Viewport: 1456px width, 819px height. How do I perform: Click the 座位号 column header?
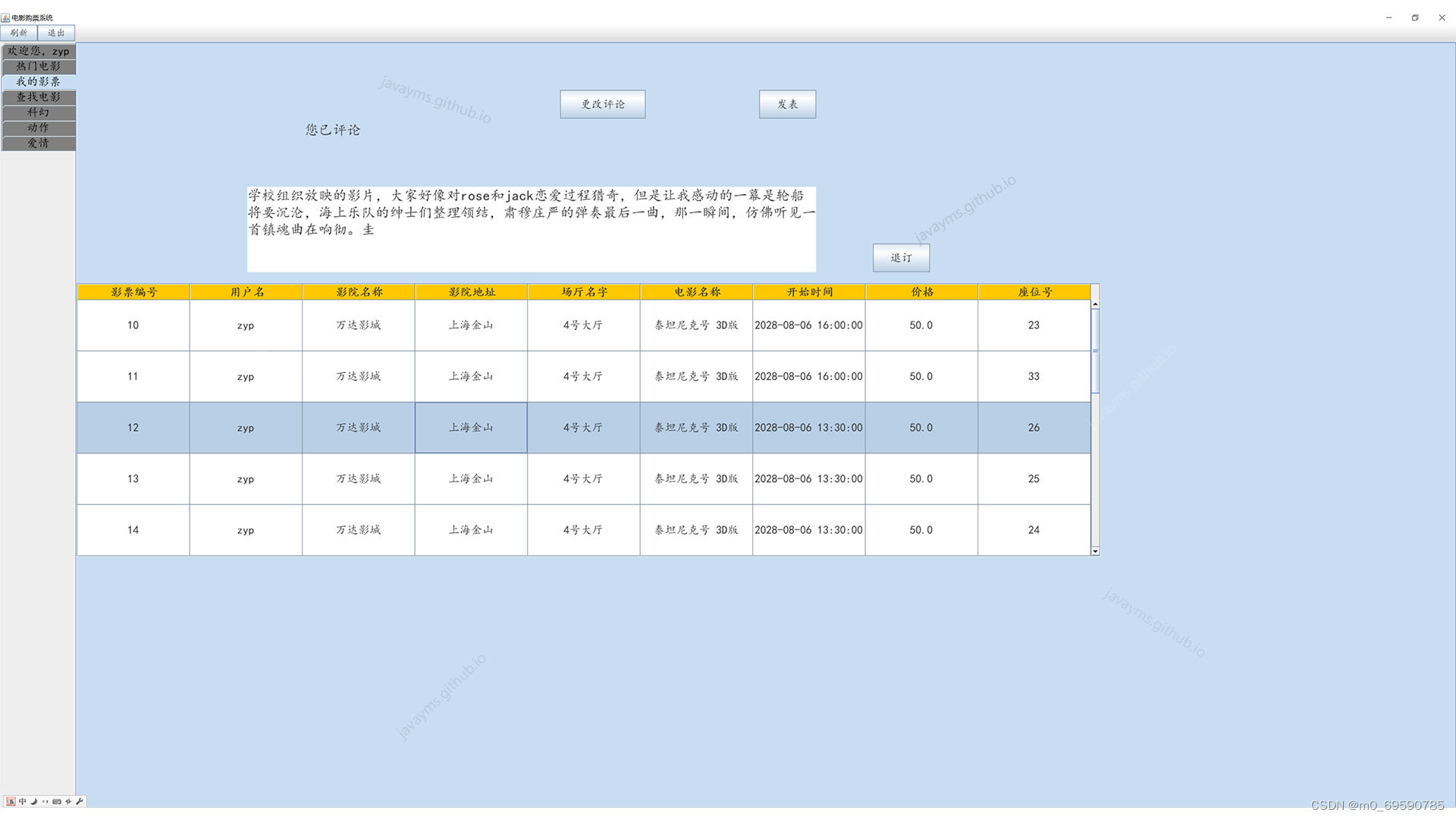pos(1034,292)
